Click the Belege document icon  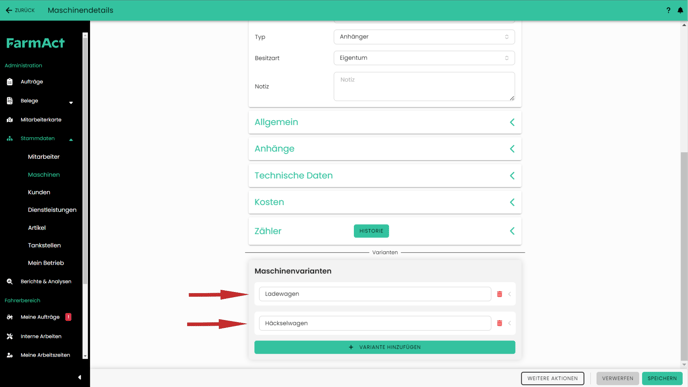(x=10, y=100)
